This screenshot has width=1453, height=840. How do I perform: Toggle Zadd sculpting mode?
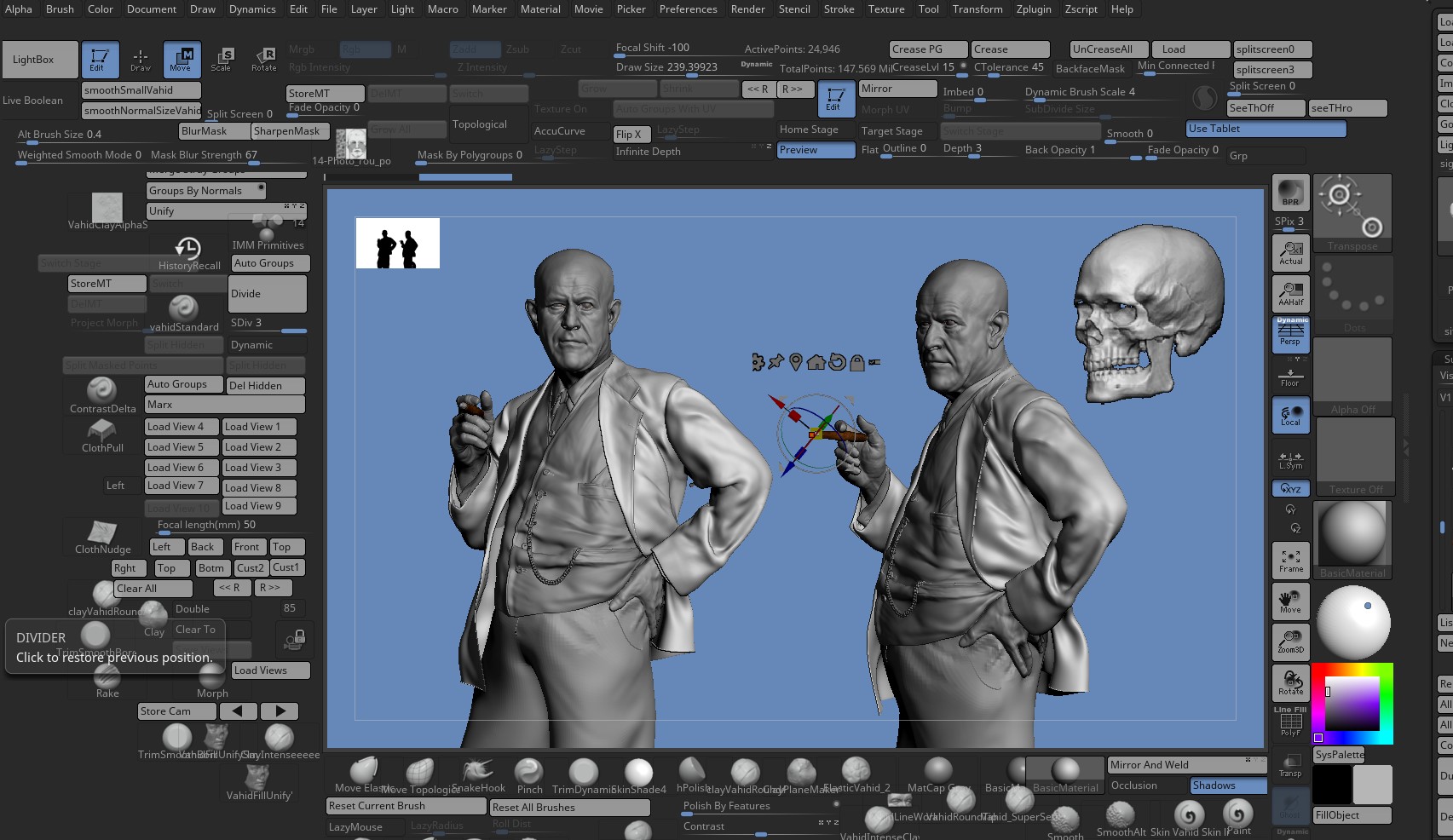coord(475,49)
